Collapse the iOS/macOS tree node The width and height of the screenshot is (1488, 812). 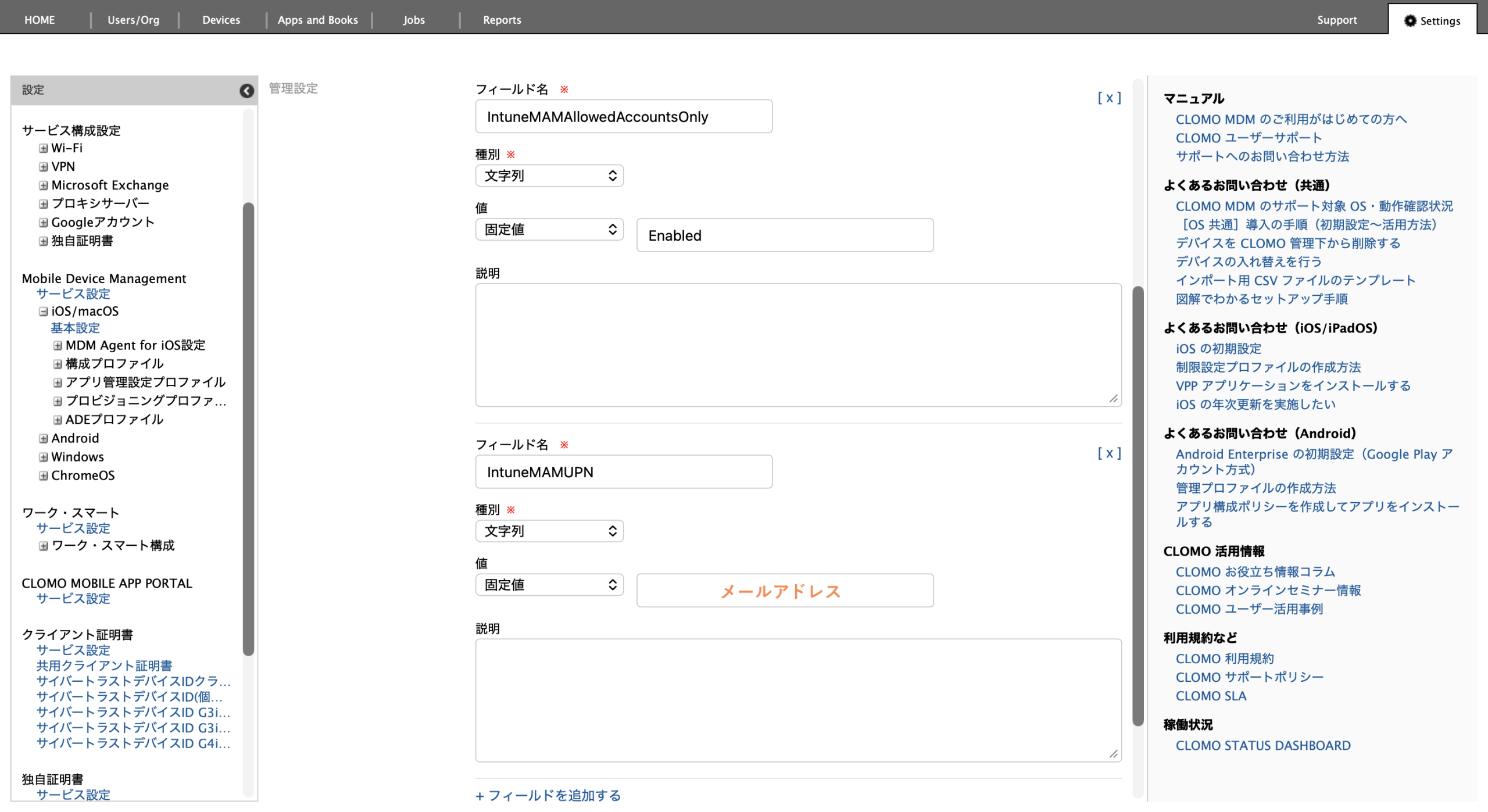tap(44, 312)
